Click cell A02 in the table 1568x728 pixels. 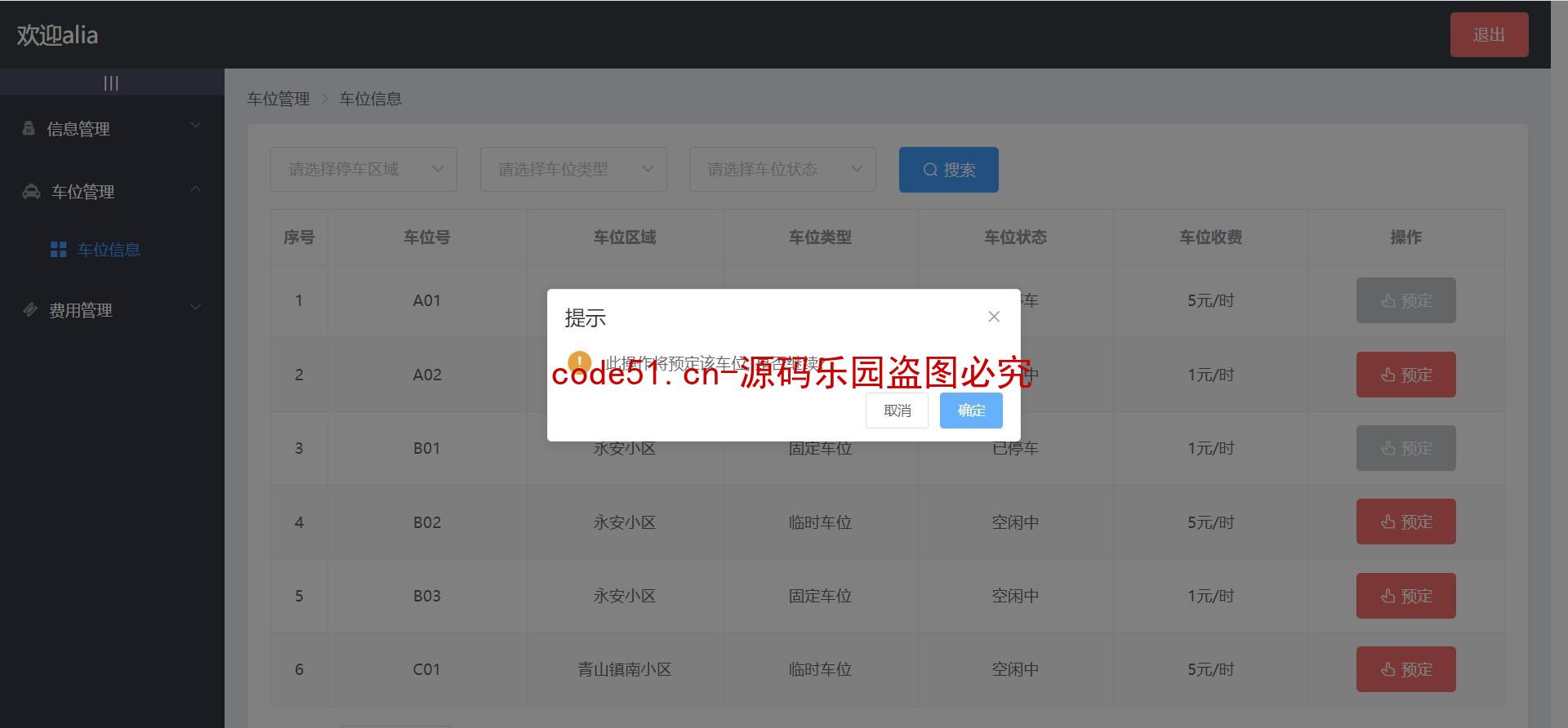[x=427, y=375]
